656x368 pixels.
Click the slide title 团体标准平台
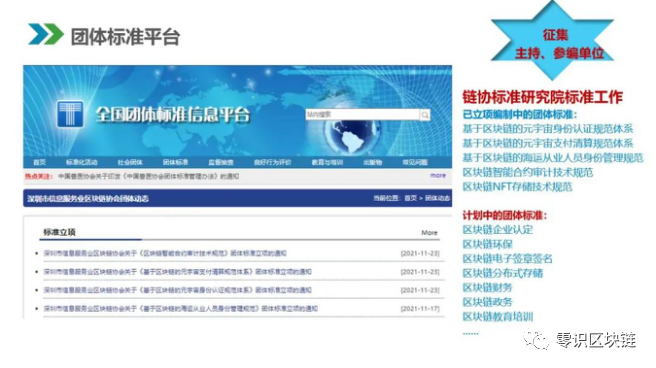click(125, 37)
